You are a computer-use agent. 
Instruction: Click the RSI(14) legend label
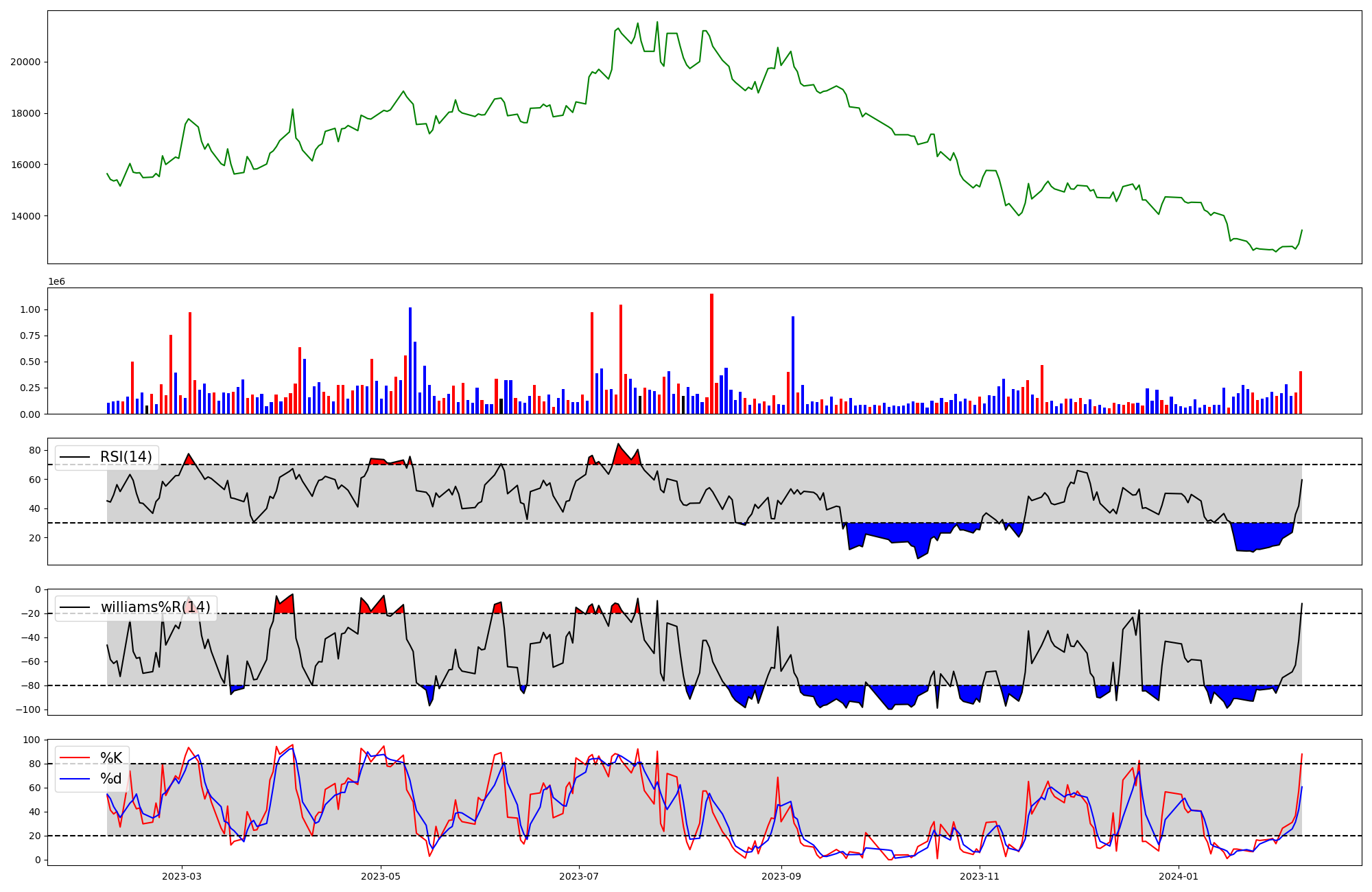(126, 457)
